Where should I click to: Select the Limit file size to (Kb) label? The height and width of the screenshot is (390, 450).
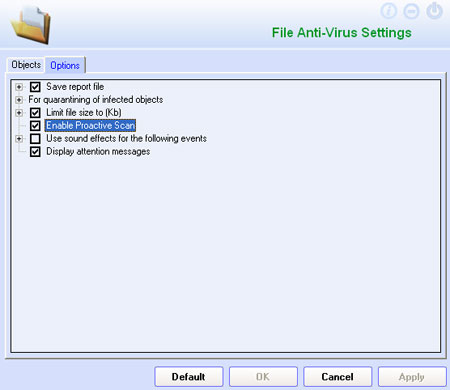(x=84, y=113)
